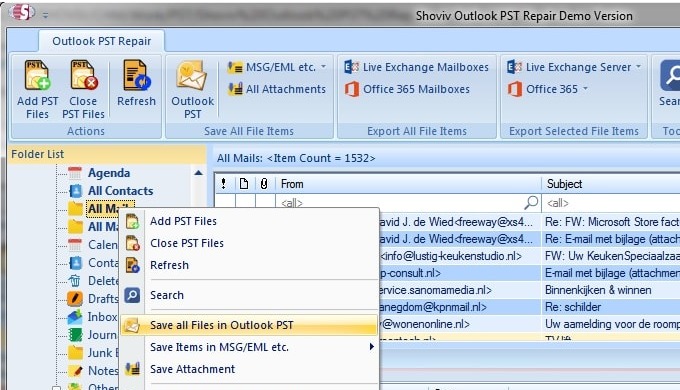
Task: Click the Journal folder icon
Action: pyautogui.click(x=75, y=334)
